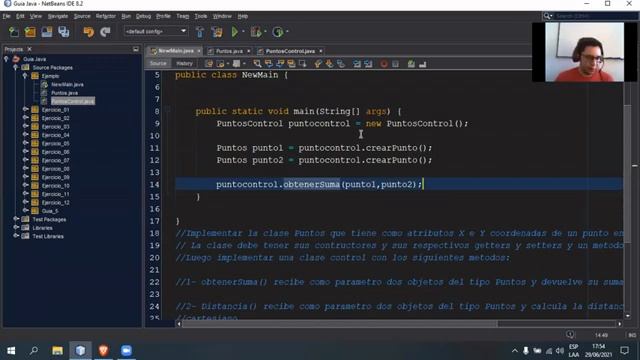Open the Profile Project dropdown arrow
Screen dimensions: 640x360
287,32
